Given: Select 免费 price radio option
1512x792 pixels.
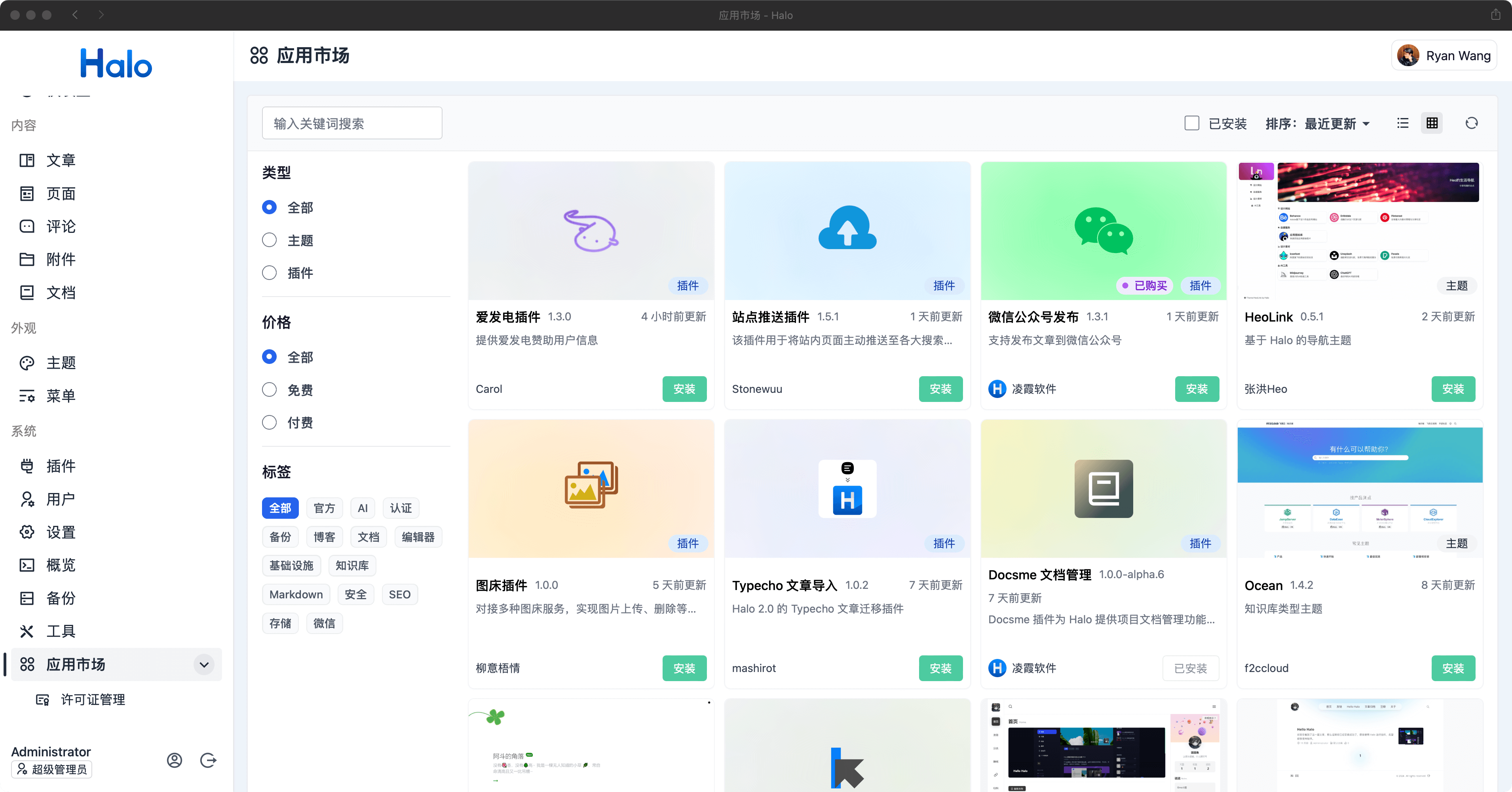Looking at the screenshot, I should click(x=270, y=390).
